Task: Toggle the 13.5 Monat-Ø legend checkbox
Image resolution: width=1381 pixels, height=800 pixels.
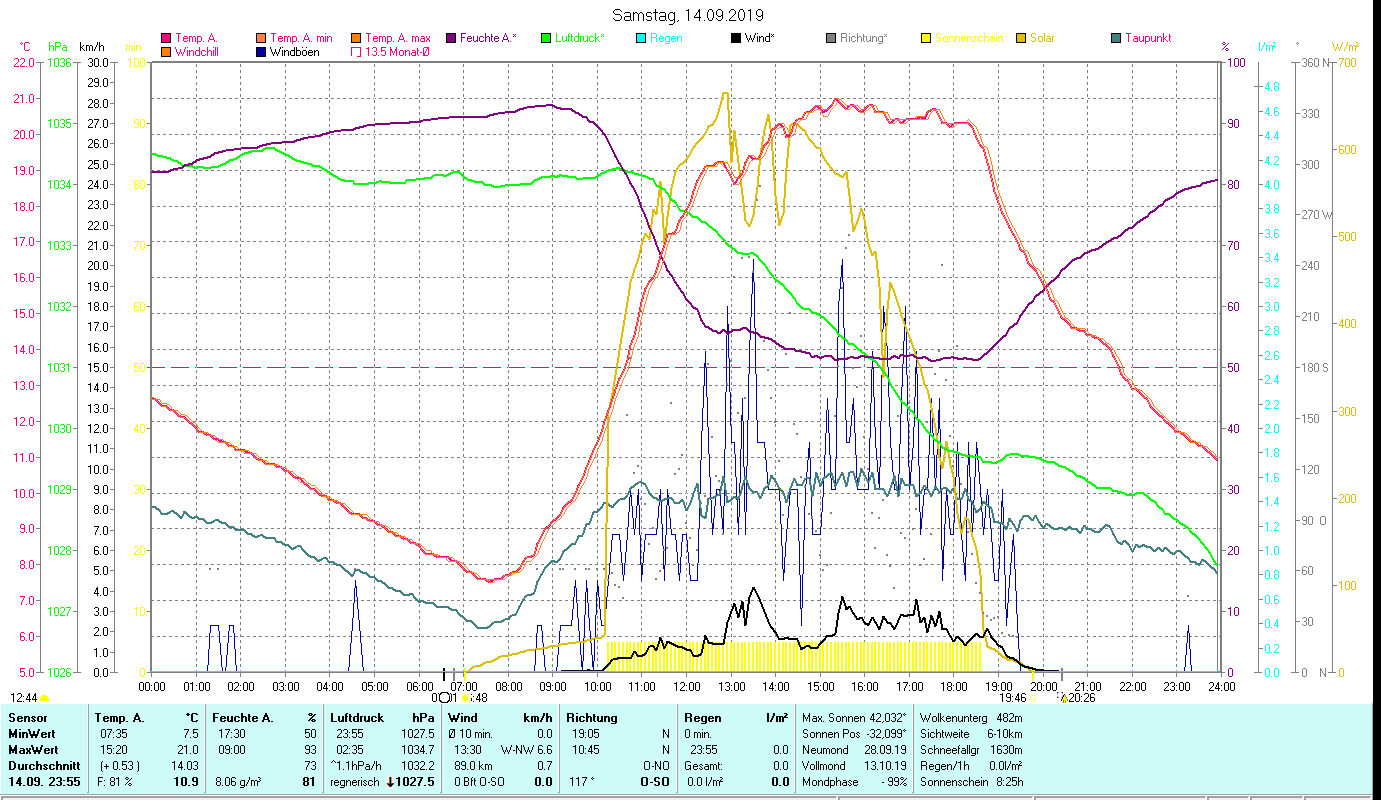Action: [x=356, y=52]
